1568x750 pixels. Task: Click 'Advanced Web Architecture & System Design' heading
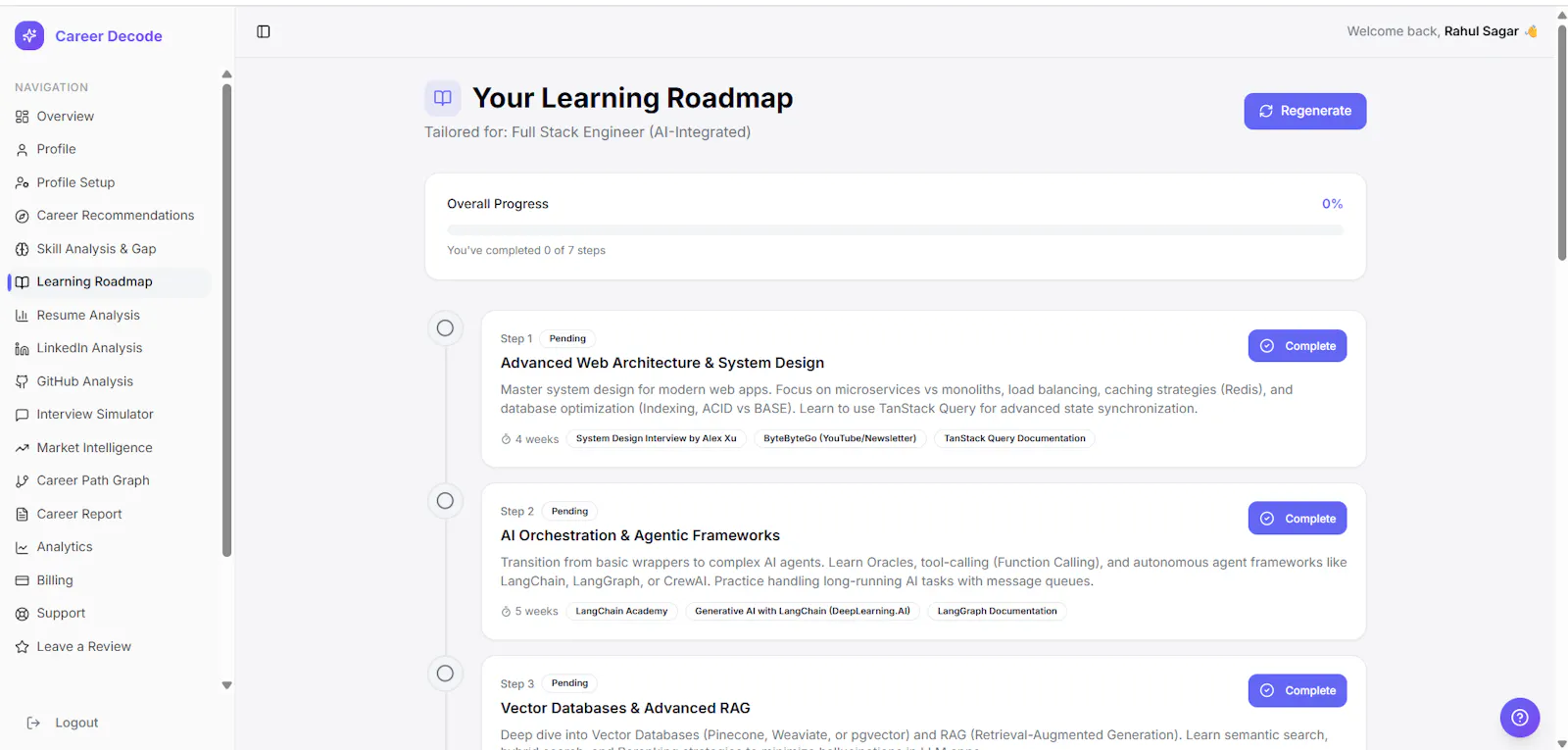coord(662,363)
